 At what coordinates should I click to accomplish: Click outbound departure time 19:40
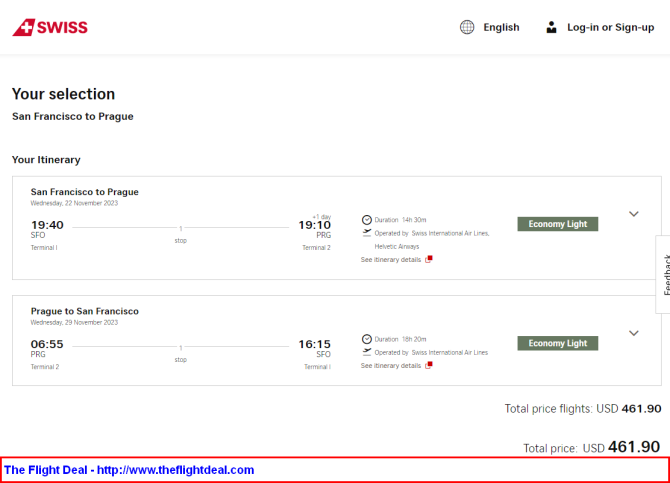click(x=47, y=225)
